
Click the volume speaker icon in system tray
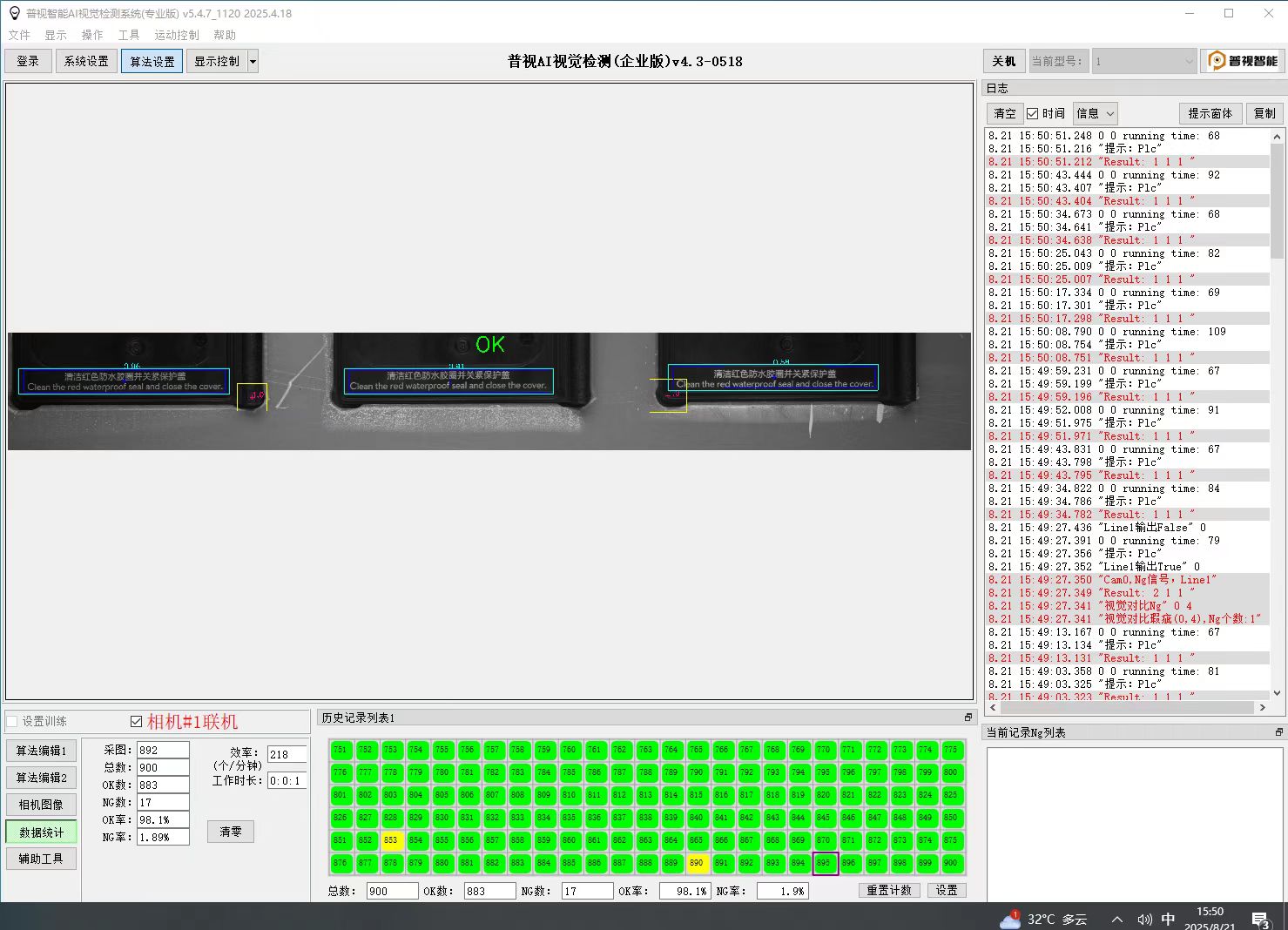click(x=1144, y=920)
